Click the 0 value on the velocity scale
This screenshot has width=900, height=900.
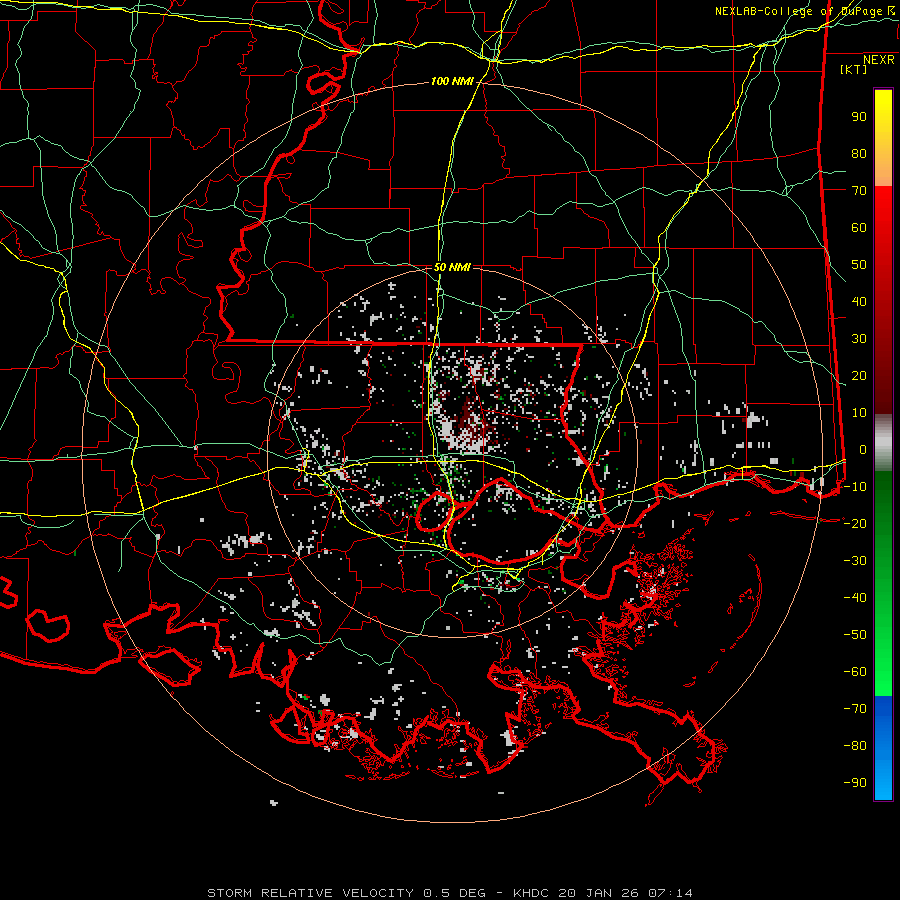click(863, 449)
